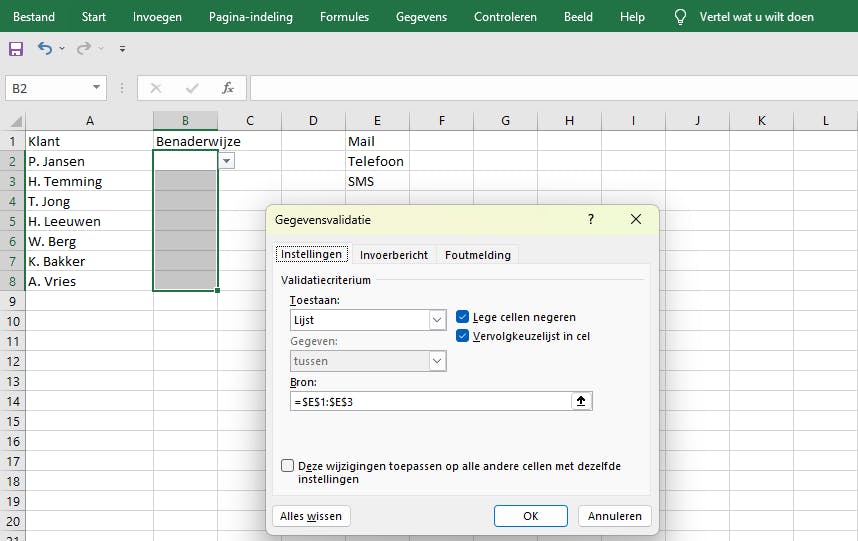Click inside the Bron input field
Screen dimensions: 858x541
tap(428, 401)
